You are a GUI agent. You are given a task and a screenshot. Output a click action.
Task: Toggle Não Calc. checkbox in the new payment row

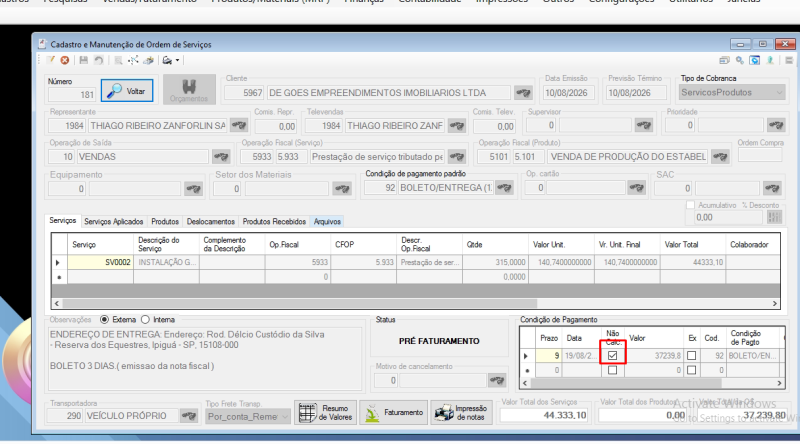(x=612, y=370)
